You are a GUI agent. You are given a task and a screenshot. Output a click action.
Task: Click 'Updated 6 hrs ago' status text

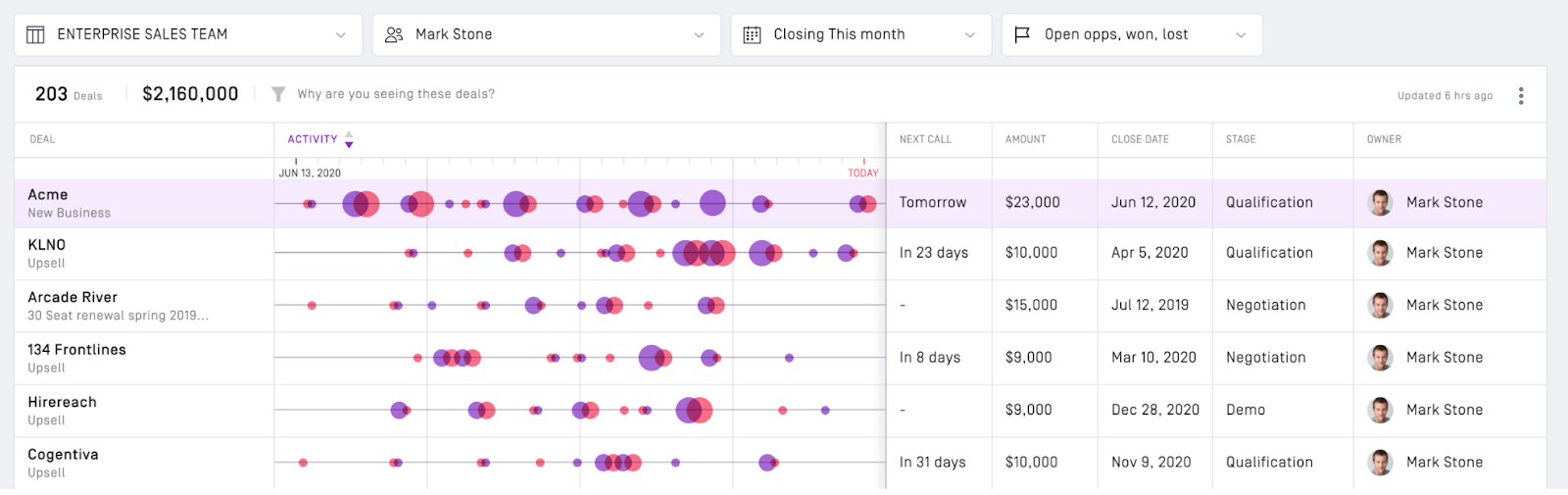(x=1445, y=96)
